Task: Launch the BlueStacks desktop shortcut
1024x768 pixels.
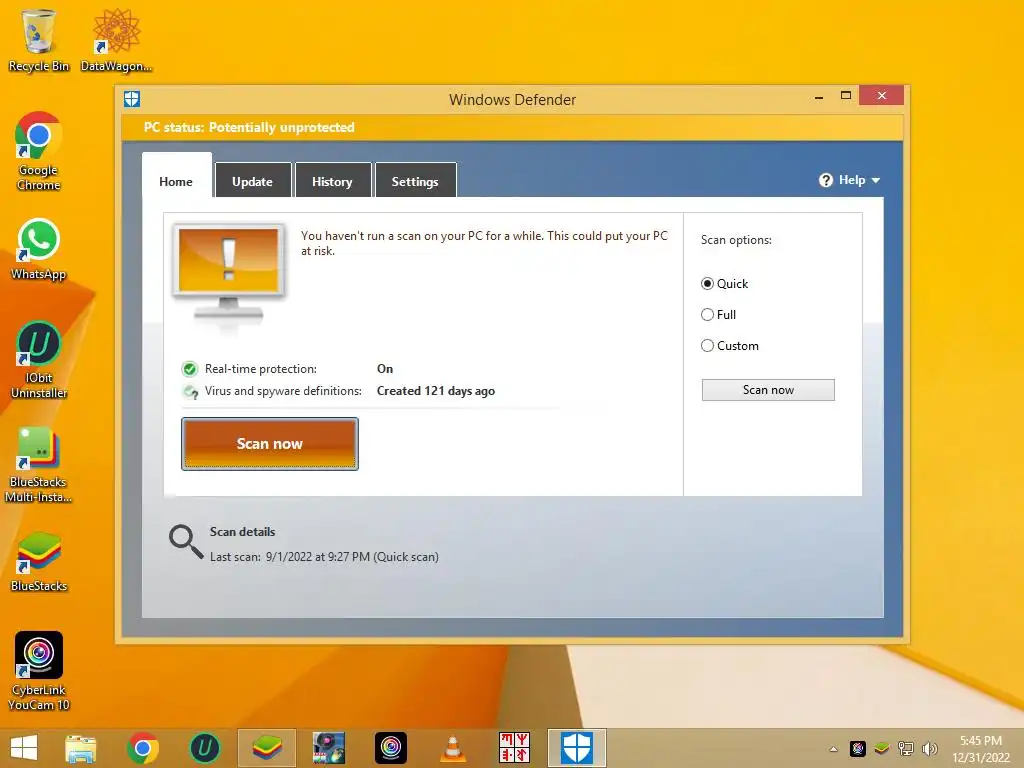Action: tap(39, 562)
